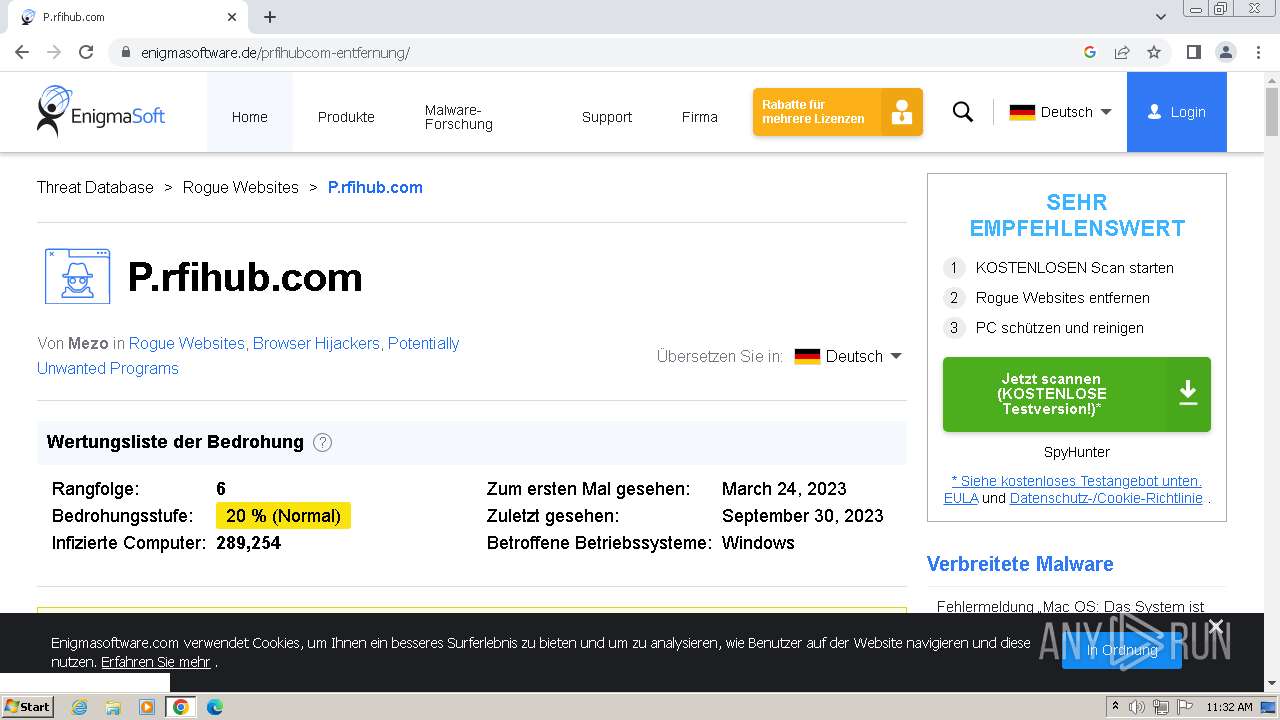The height and width of the screenshot is (720, 1280).
Task: Open a new browser tab
Action: tap(270, 17)
